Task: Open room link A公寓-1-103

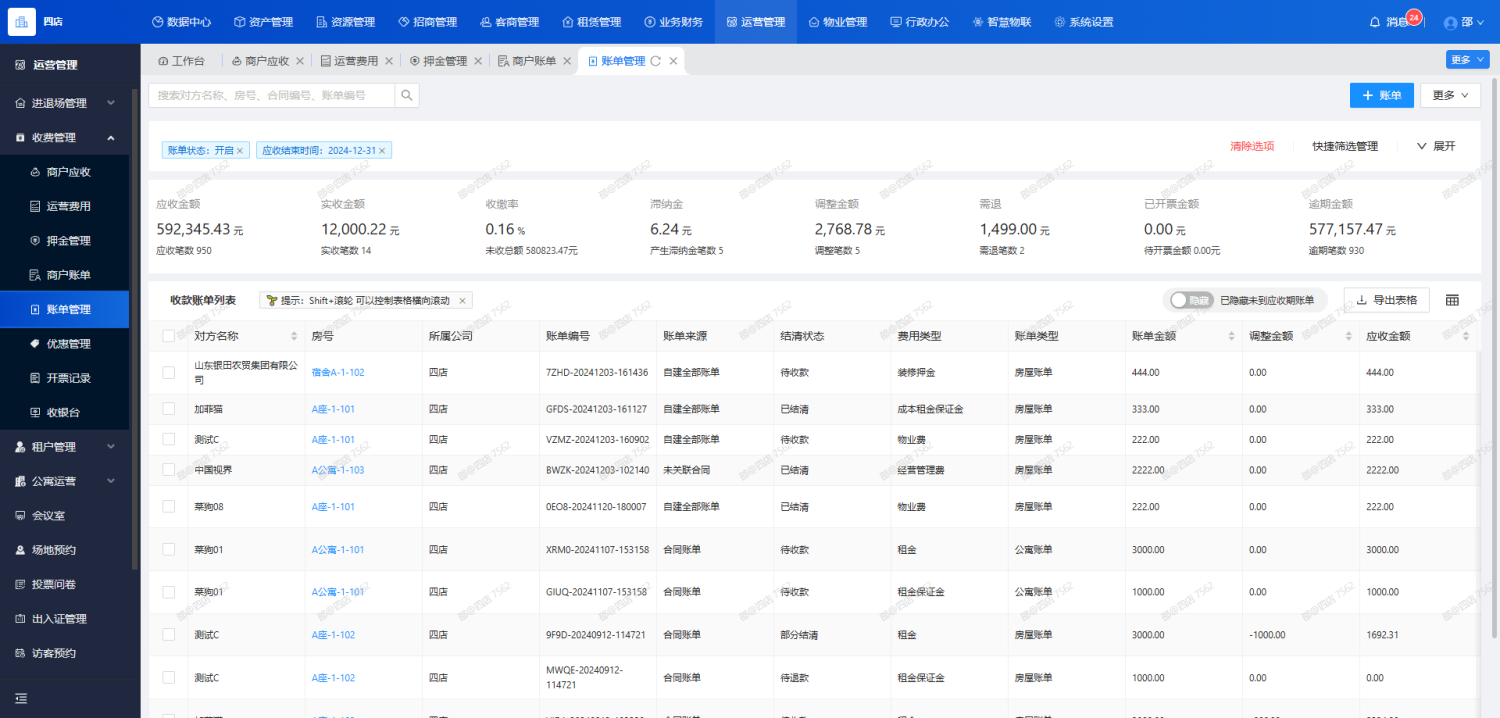Action: click(338, 470)
